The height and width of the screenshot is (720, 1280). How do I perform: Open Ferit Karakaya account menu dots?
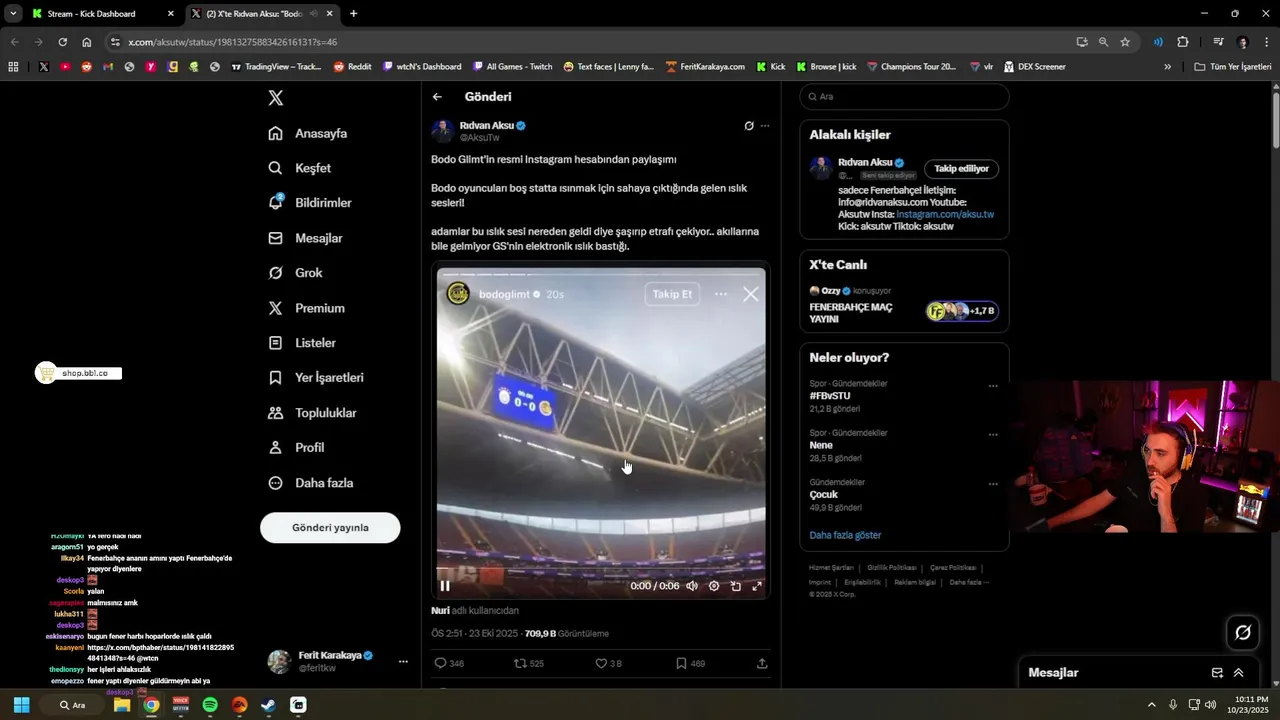(x=403, y=662)
